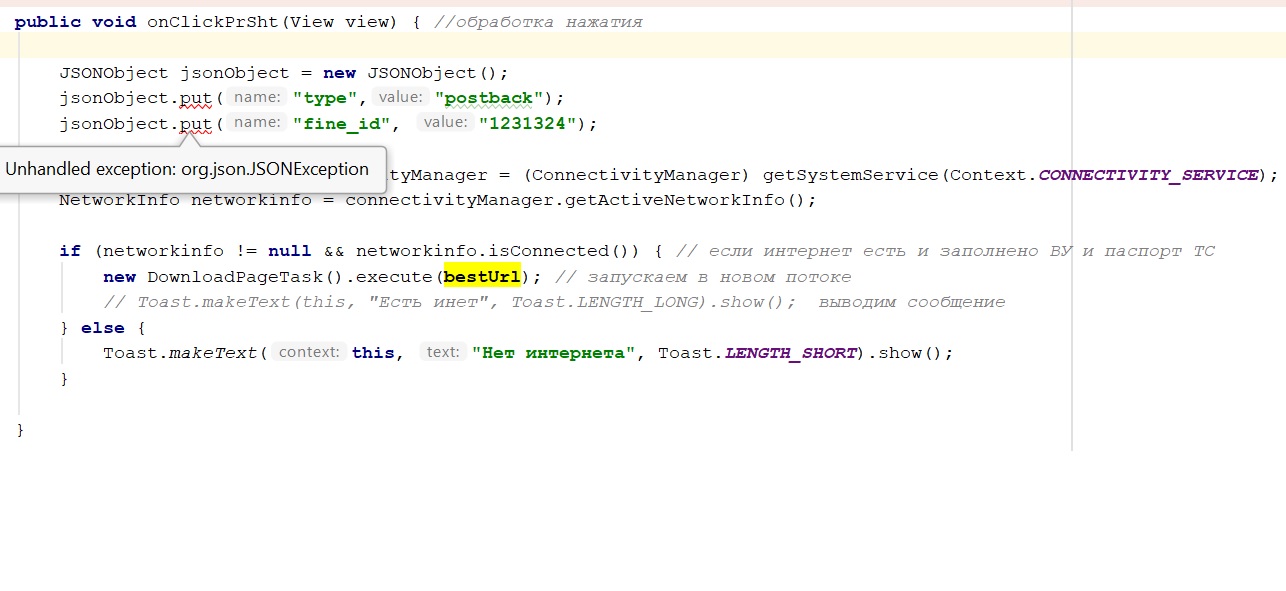Click the "View view" method parameter
The width and height of the screenshot is (1286, 591).
tap(340, 22)
